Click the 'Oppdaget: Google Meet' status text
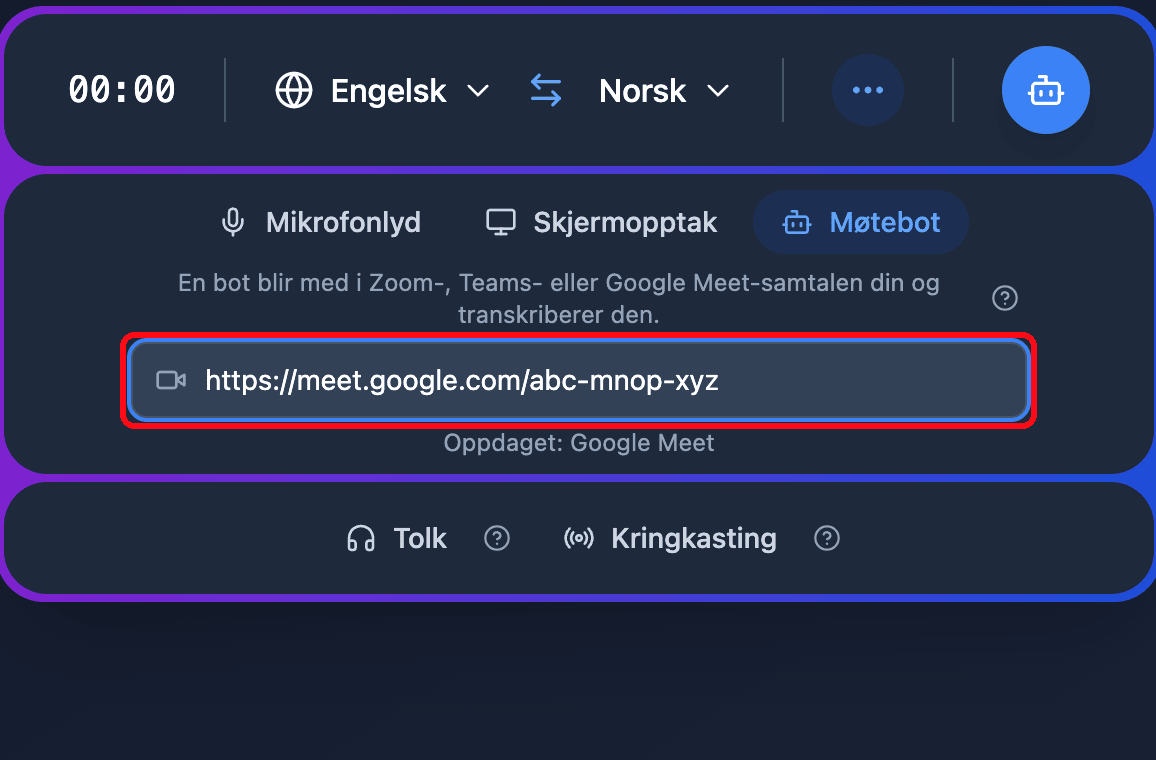The image size is (1156, 760). (579, 442)
